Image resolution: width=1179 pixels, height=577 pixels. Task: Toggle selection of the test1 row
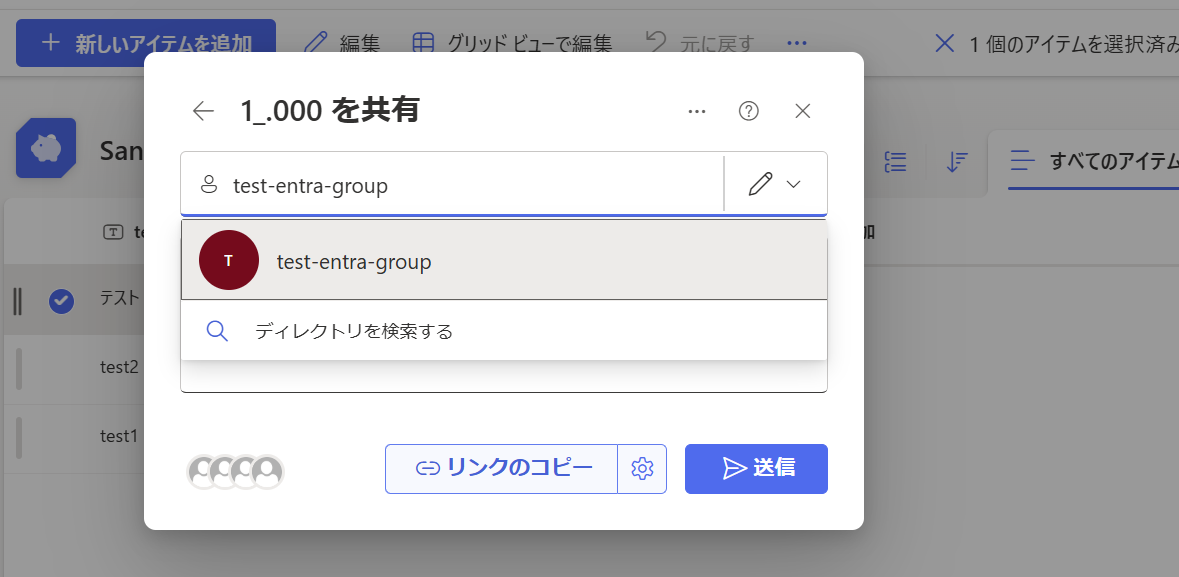coord(61,436)
